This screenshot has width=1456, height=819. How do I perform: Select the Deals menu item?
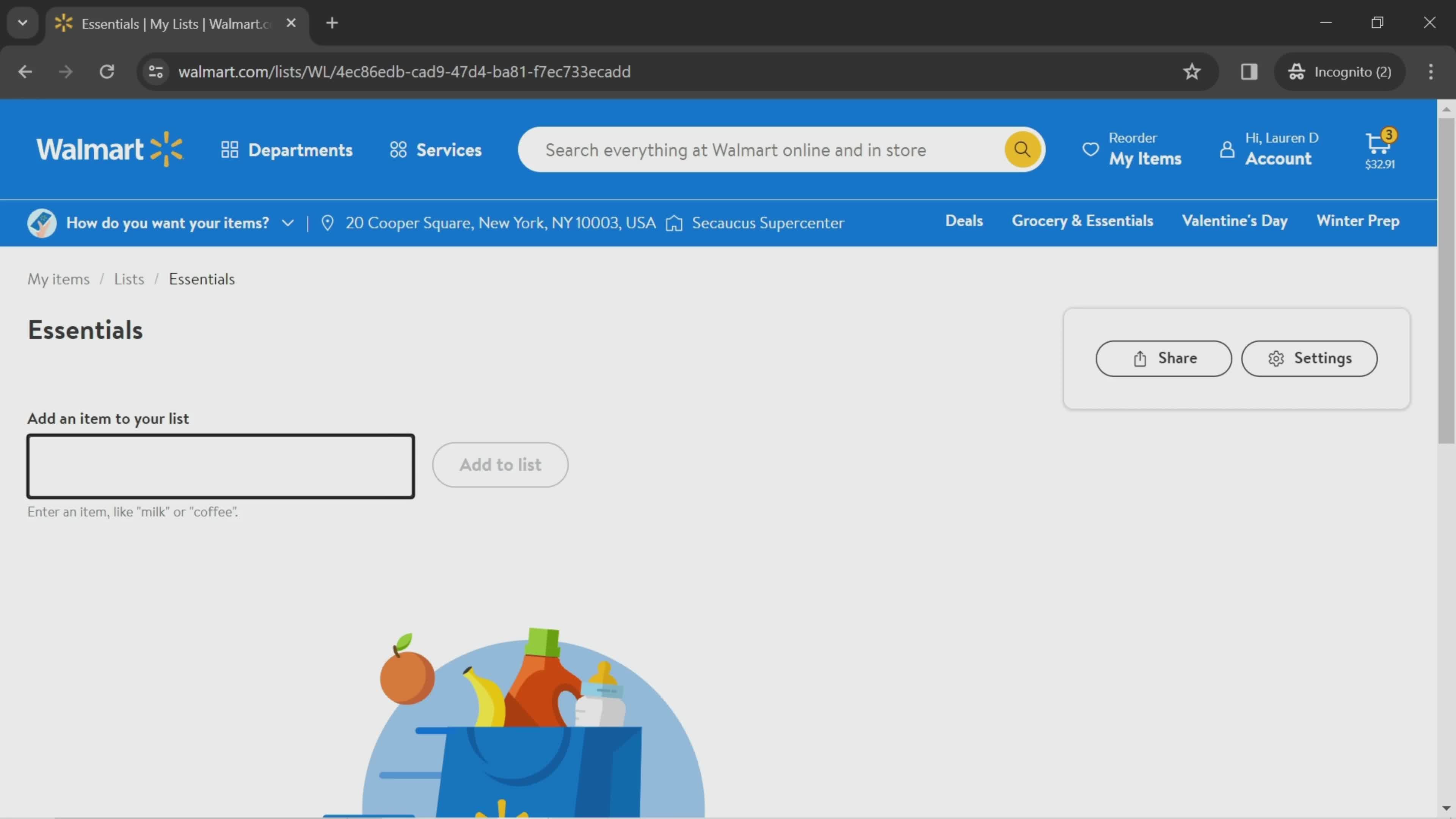963,220
